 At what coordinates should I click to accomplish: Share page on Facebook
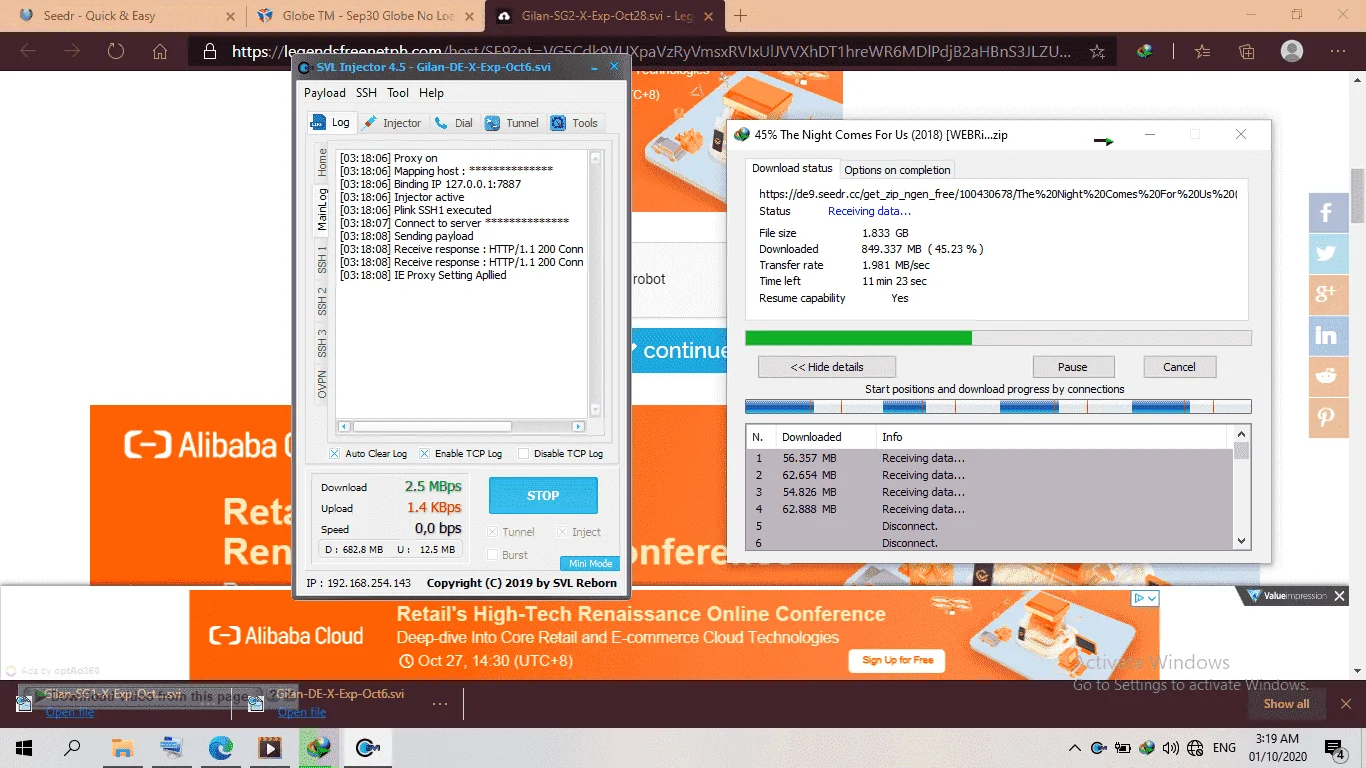click(x=1328, y=212)
